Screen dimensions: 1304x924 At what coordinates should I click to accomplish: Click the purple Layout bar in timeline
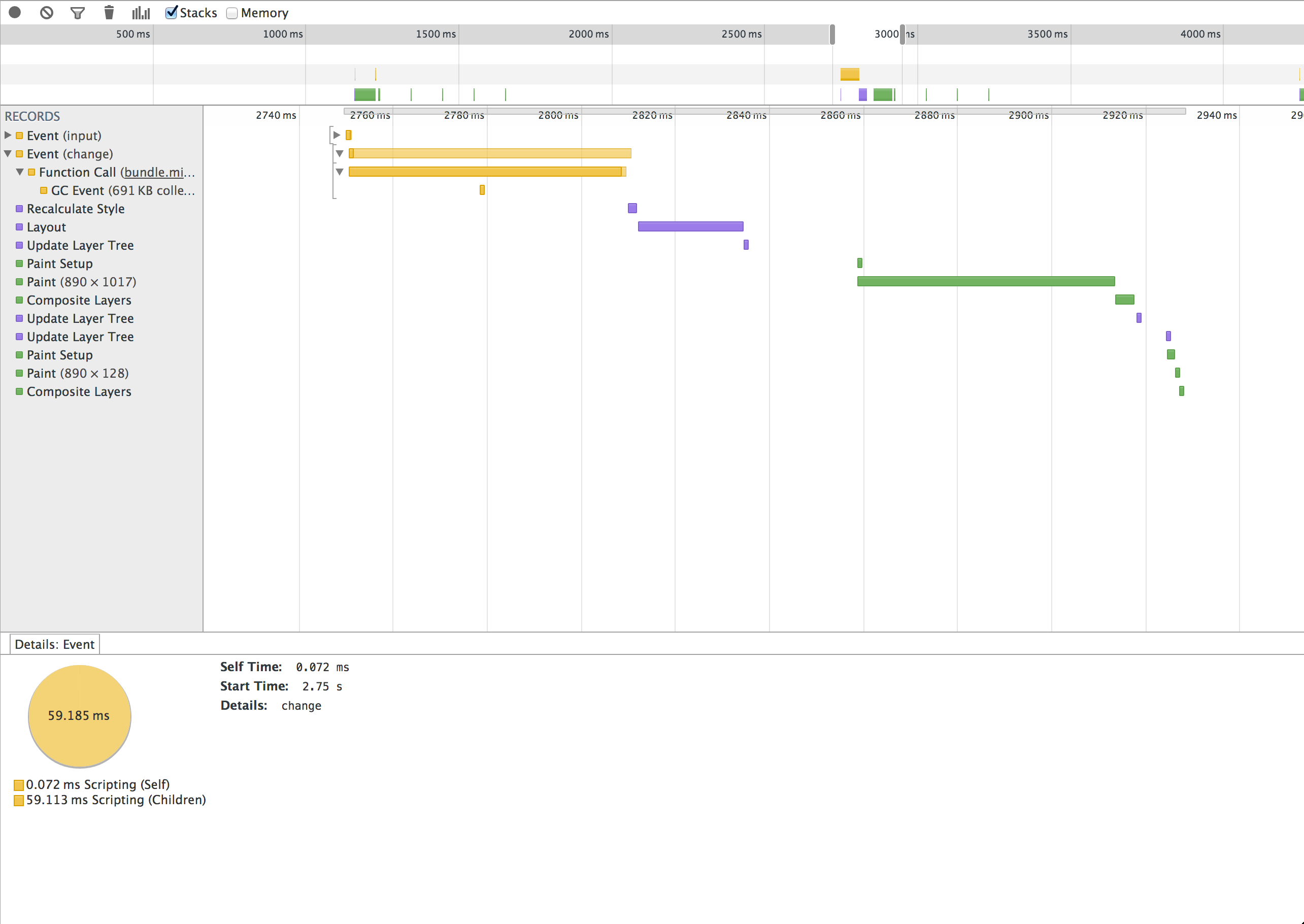690,226
